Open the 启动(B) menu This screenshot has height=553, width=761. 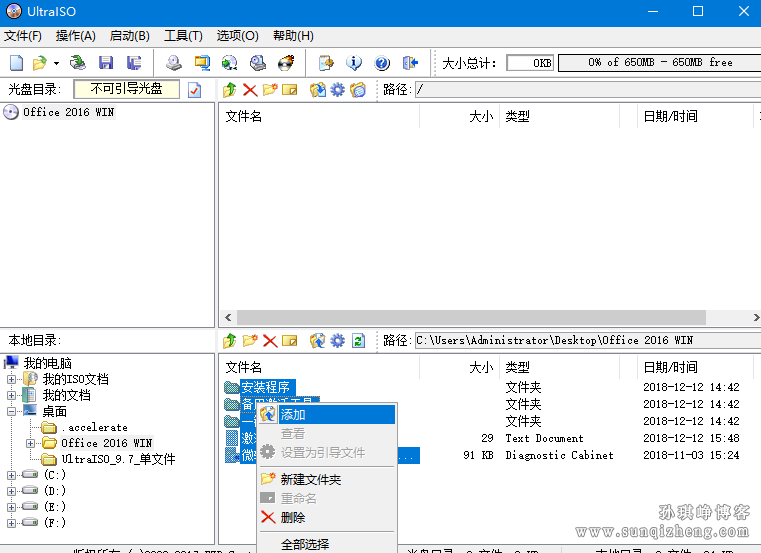point(130,36)
